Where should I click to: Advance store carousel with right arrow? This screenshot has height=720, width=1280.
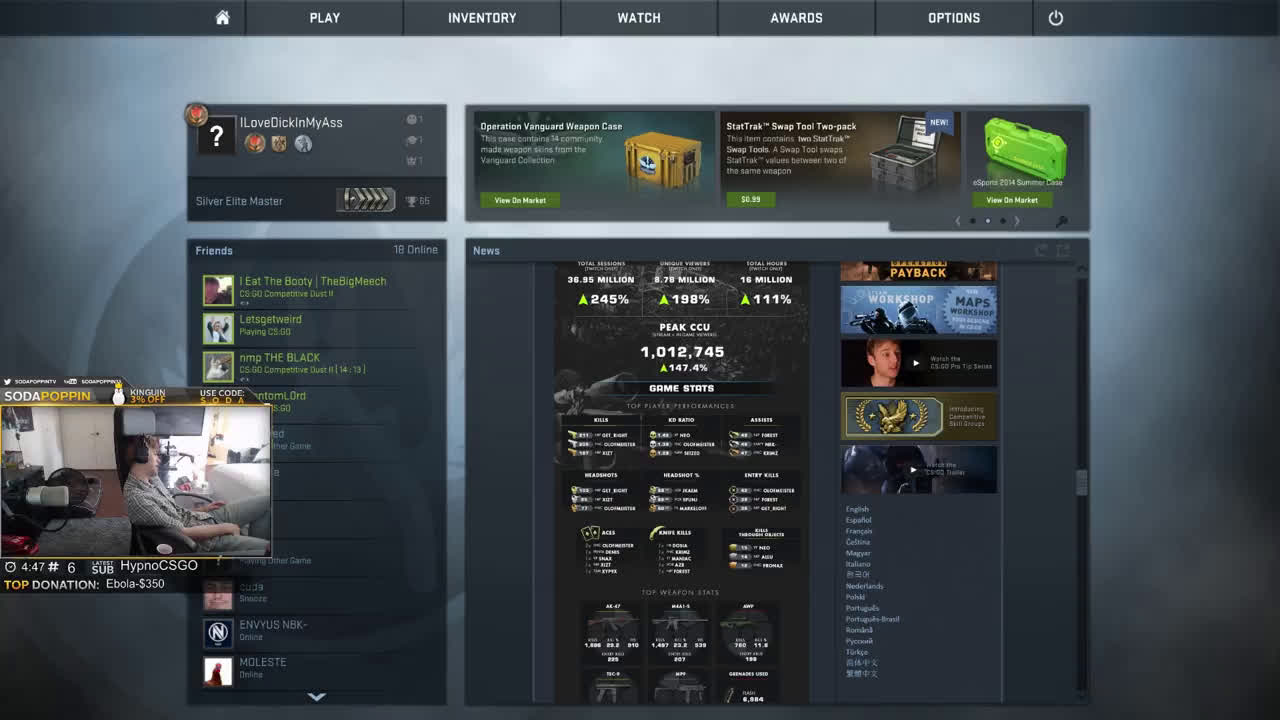click(x=1017, y=221)
